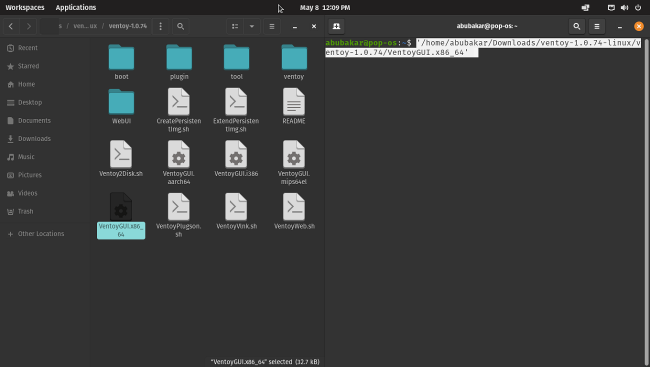650x367 pixels.
Task: Open the WebUI folder
Action: [x=121, y=106]
